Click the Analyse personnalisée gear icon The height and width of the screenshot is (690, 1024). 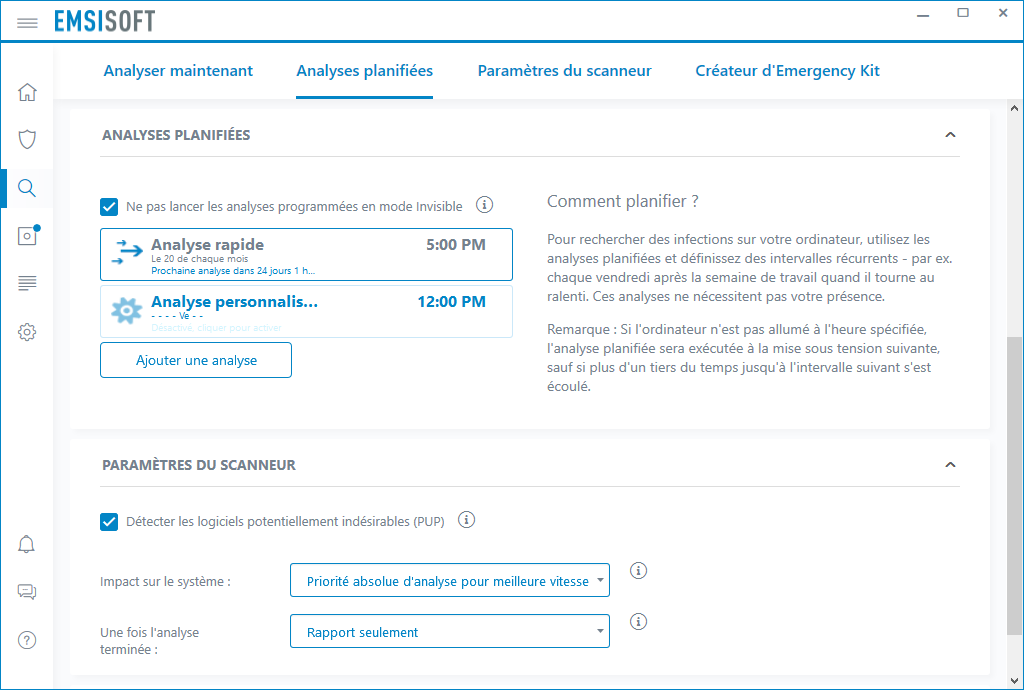(x=127, y=311)
